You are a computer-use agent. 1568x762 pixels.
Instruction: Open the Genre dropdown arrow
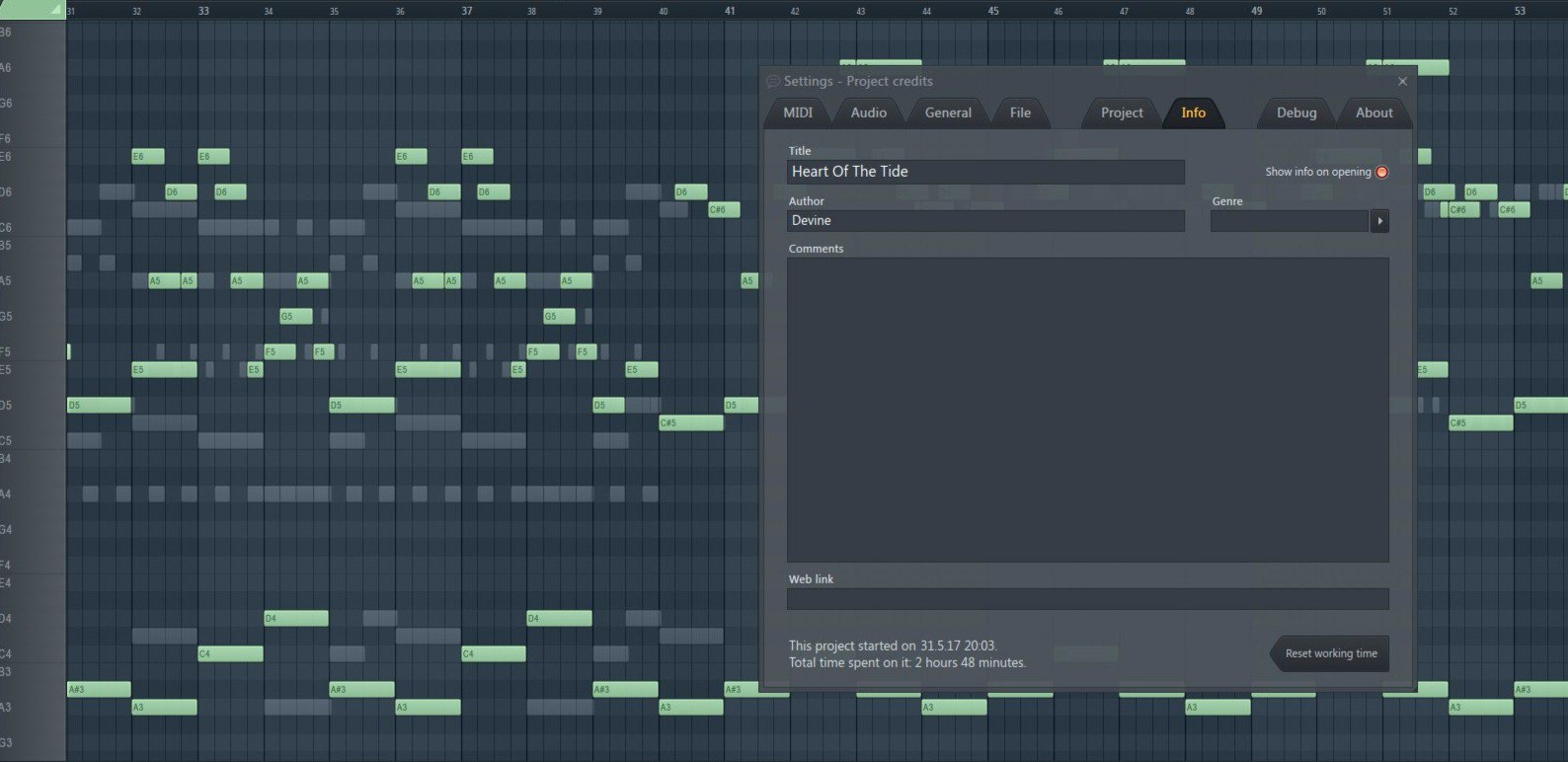(1379, 221)
